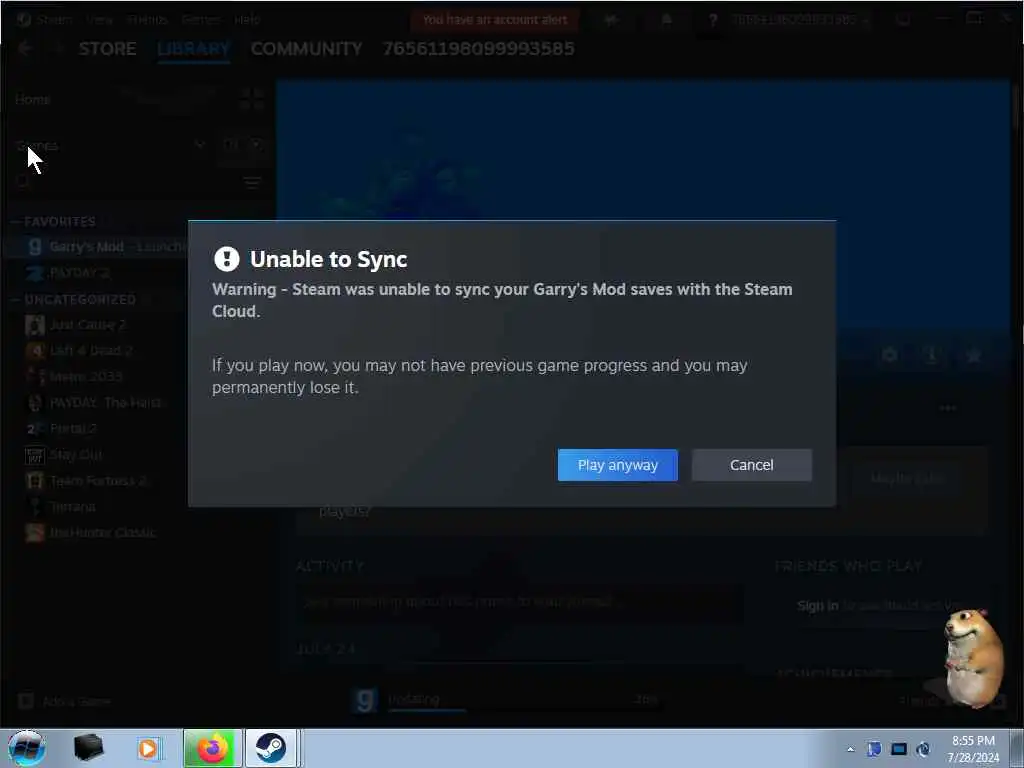Viewport: 1024px width, 768px height.
Task: Select Team Fortress 2 in the library
Action: (x=98, y=481)
